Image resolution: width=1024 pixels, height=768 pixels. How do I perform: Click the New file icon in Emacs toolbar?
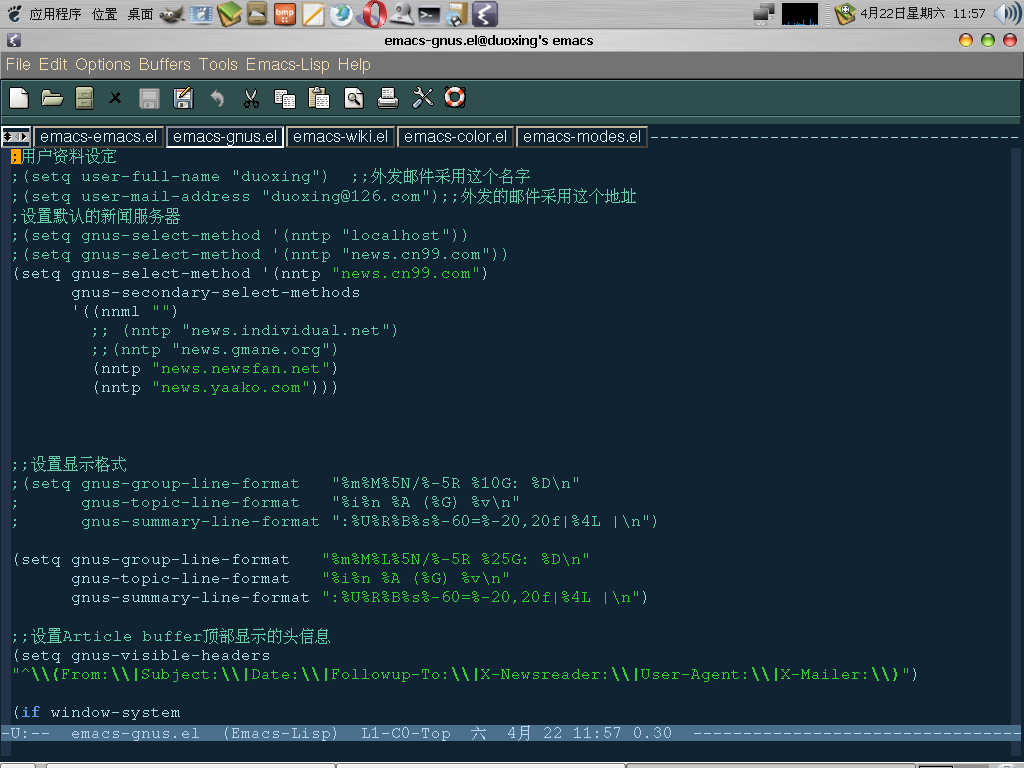[x=19, y=98]
